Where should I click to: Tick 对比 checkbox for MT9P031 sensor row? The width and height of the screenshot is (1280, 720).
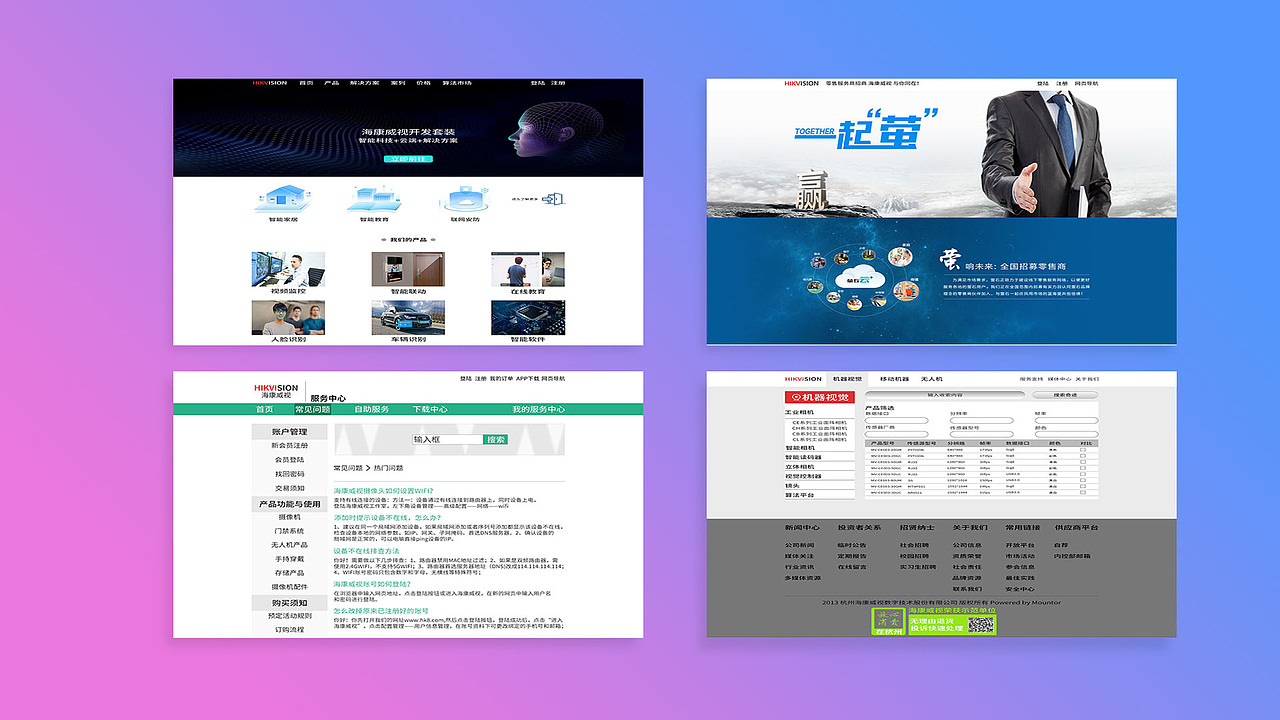click(x=1083, y=486)
